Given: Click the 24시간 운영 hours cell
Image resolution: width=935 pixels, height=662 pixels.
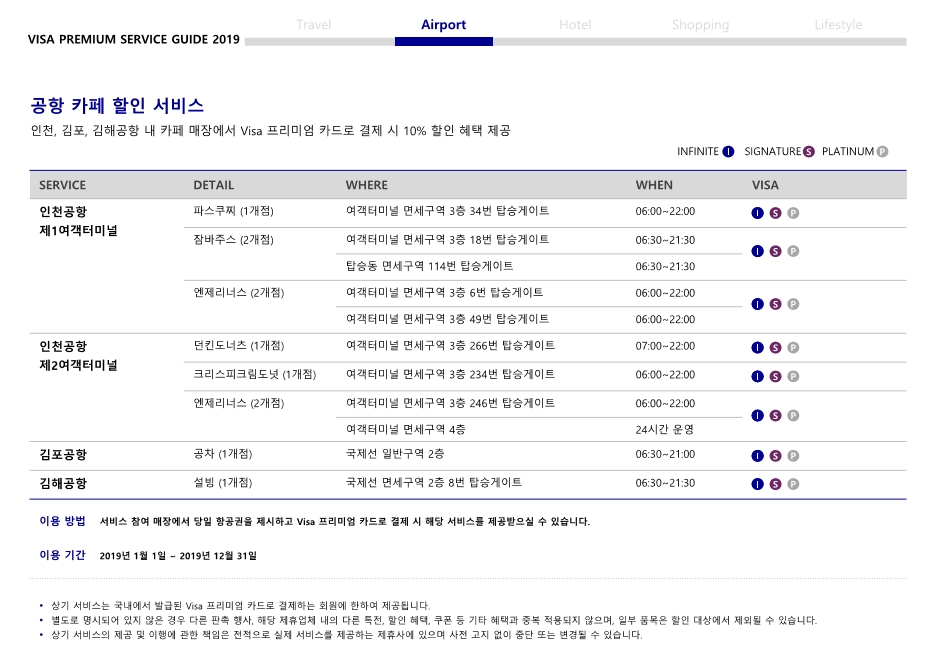Looking at the screenshot, I should (x=664, y=429).
